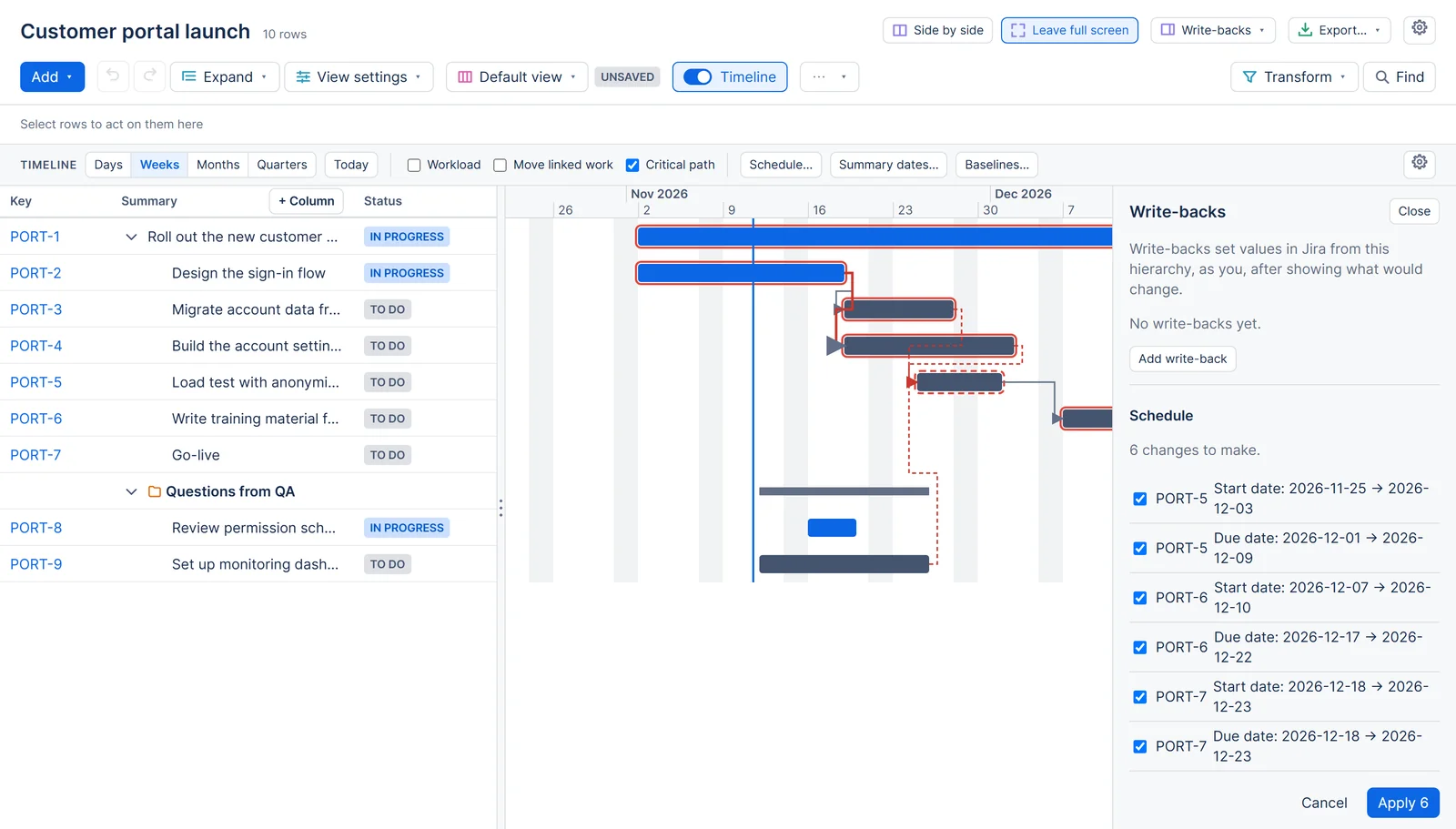Uncheck PORT-7 due date change
1456x829 pixels.
(x=1139, y=746)
